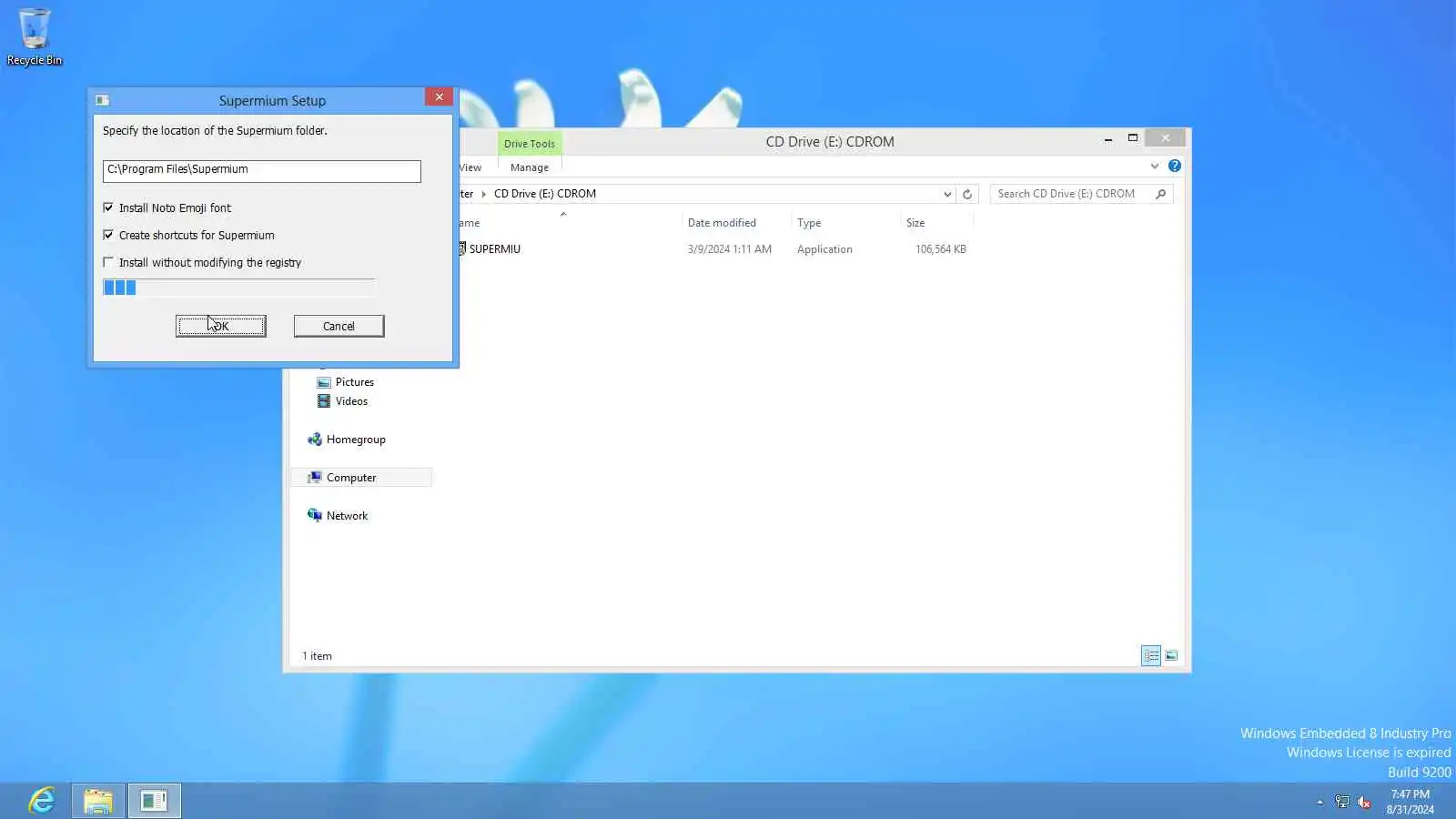Viewport: 1456px width, 819px height.
Task: Refresh the CD Drive folder view
Action: pos(967,194)
